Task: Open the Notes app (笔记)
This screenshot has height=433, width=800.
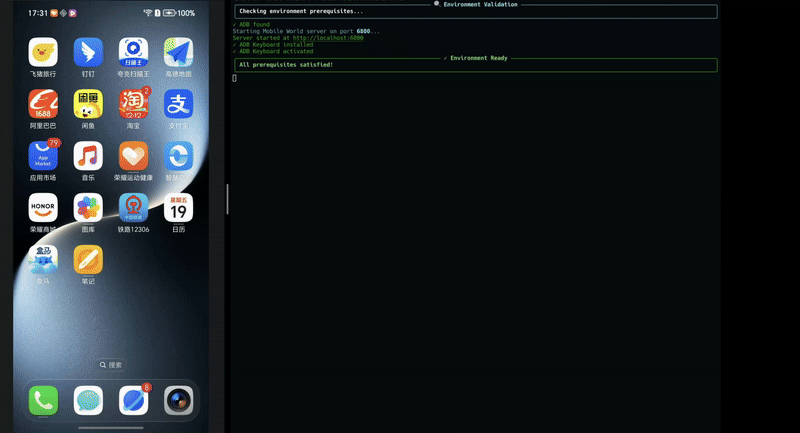Action: pos(88,260)
